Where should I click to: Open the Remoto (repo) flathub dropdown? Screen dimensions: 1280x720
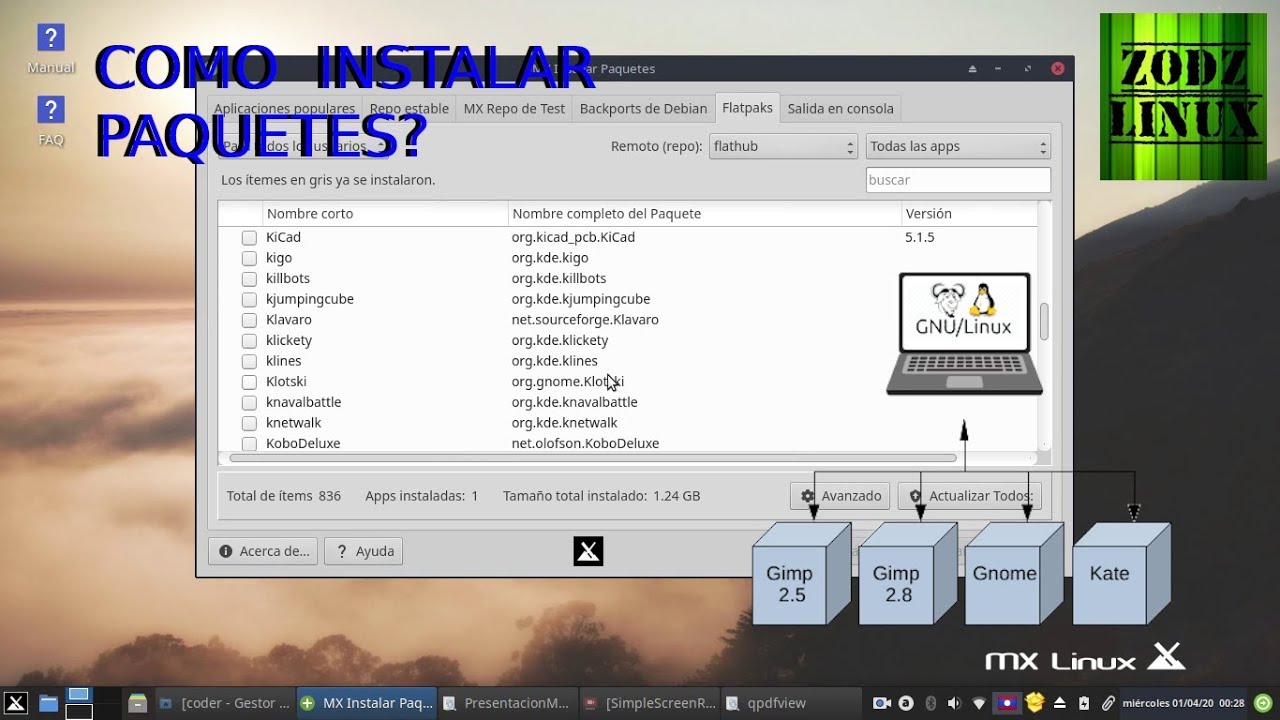click(x=783, y=146)
